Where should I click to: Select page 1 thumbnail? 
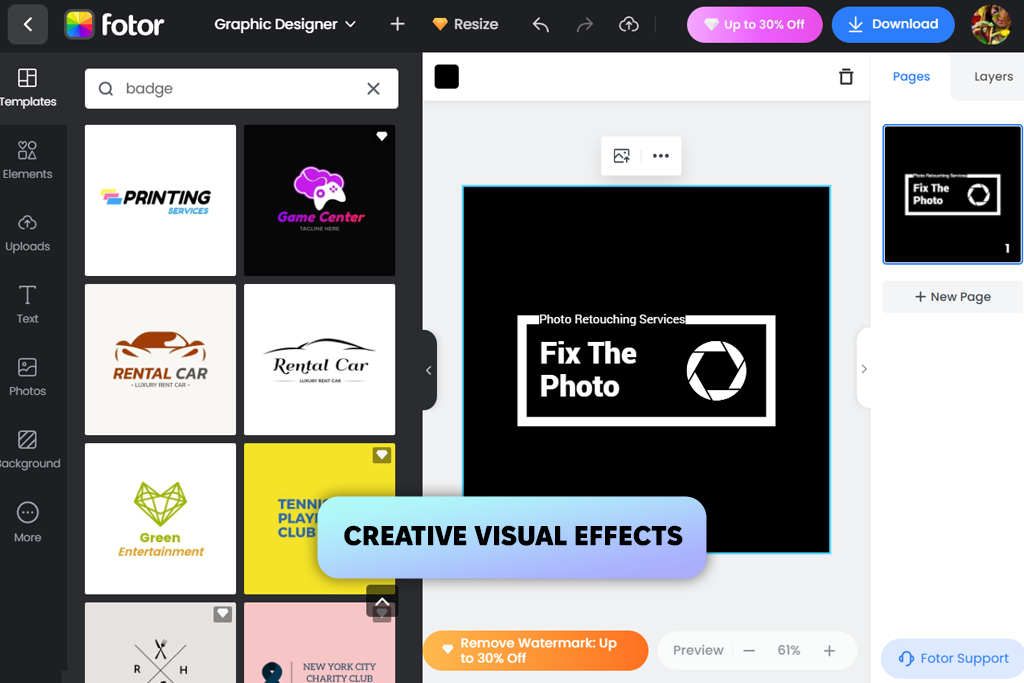point(952,195)
